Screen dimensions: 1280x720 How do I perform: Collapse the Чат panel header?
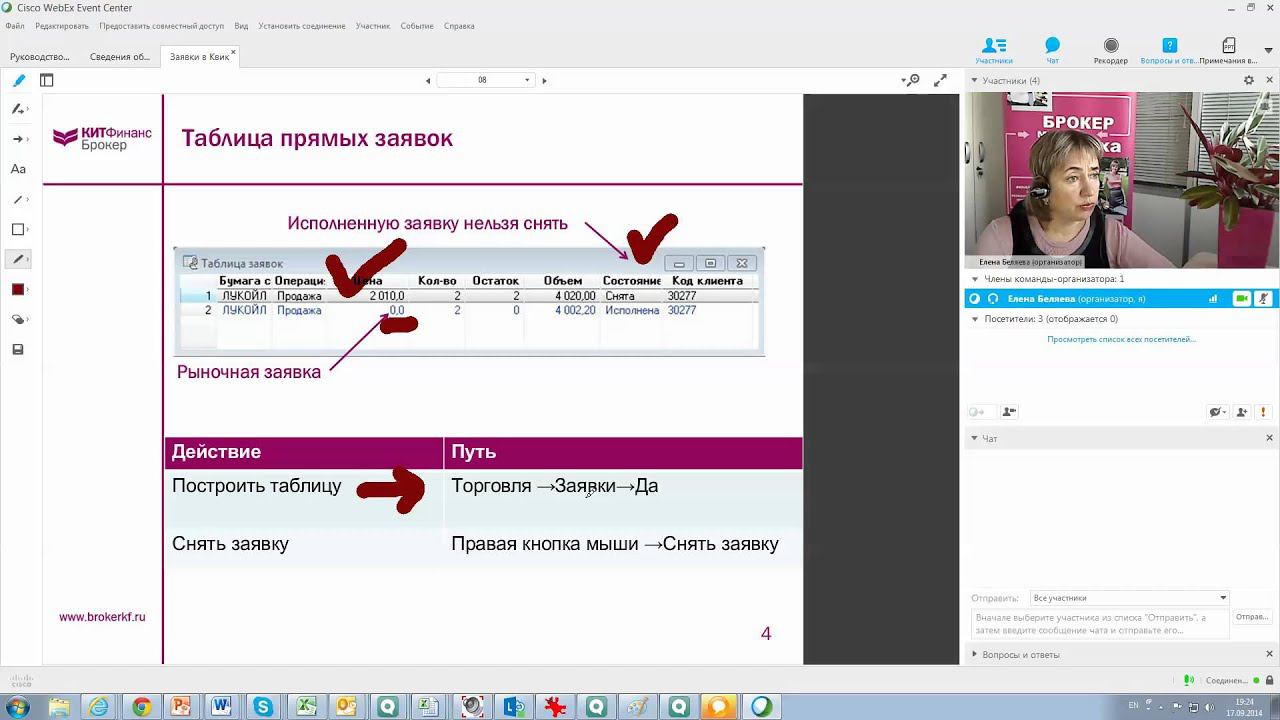click(974, 438)
